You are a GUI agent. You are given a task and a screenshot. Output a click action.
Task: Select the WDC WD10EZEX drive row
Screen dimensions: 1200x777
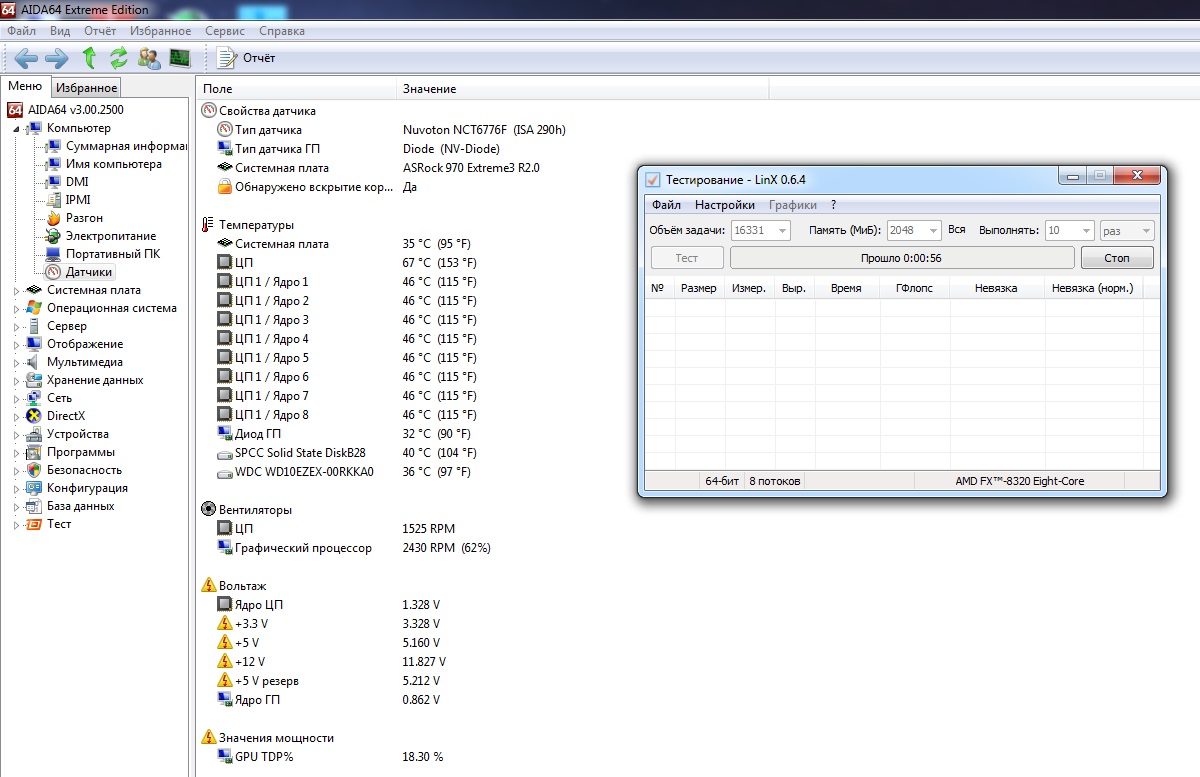(x=343, y=472)
